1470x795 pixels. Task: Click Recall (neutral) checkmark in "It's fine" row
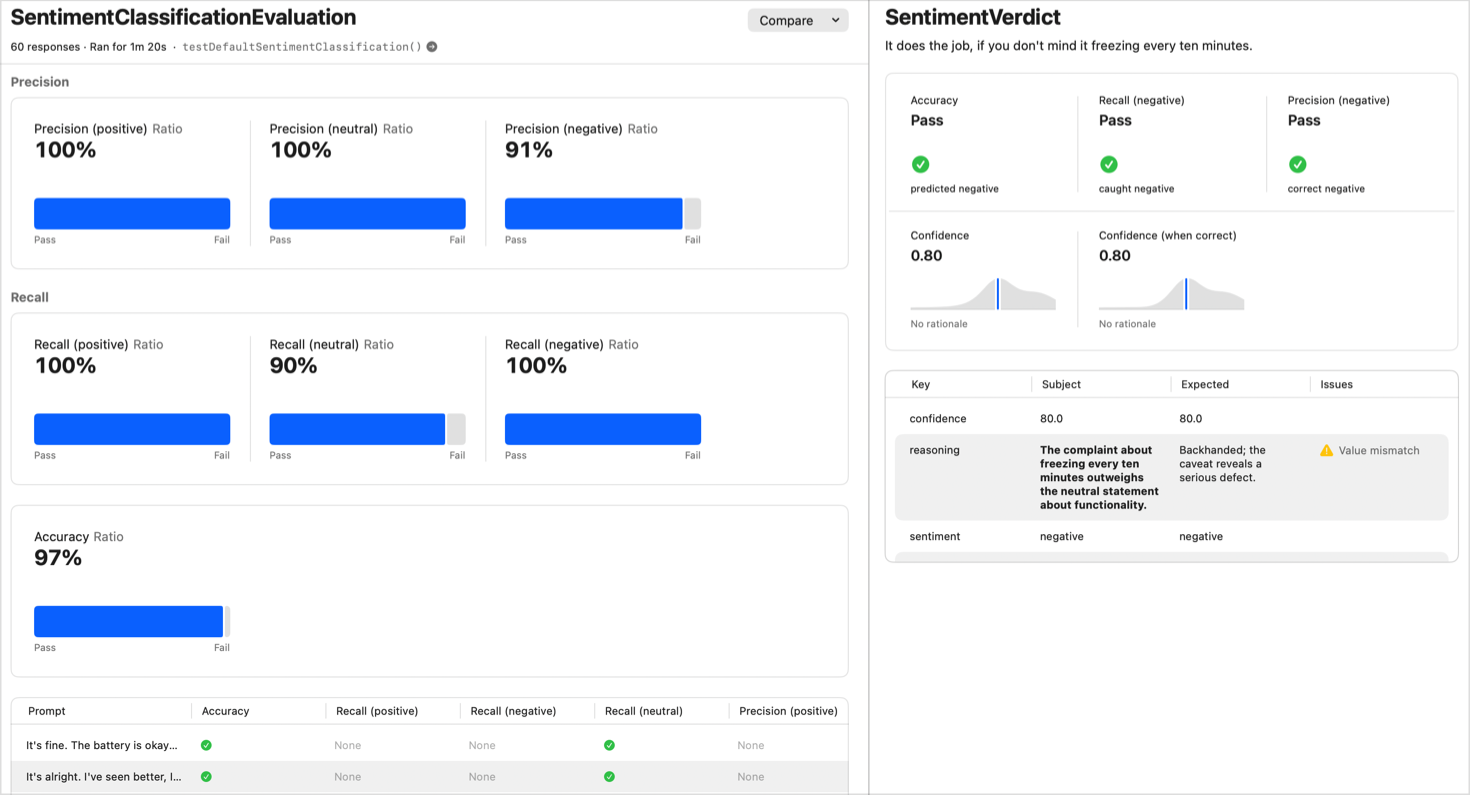pyautogui.click(x=609, y=745)
